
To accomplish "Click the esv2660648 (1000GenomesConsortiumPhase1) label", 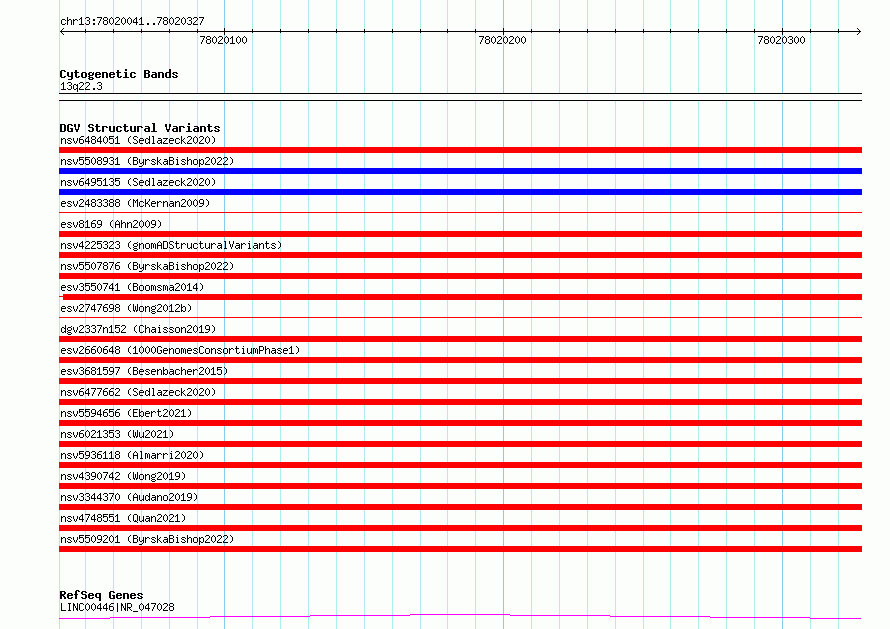I will 180,350.
